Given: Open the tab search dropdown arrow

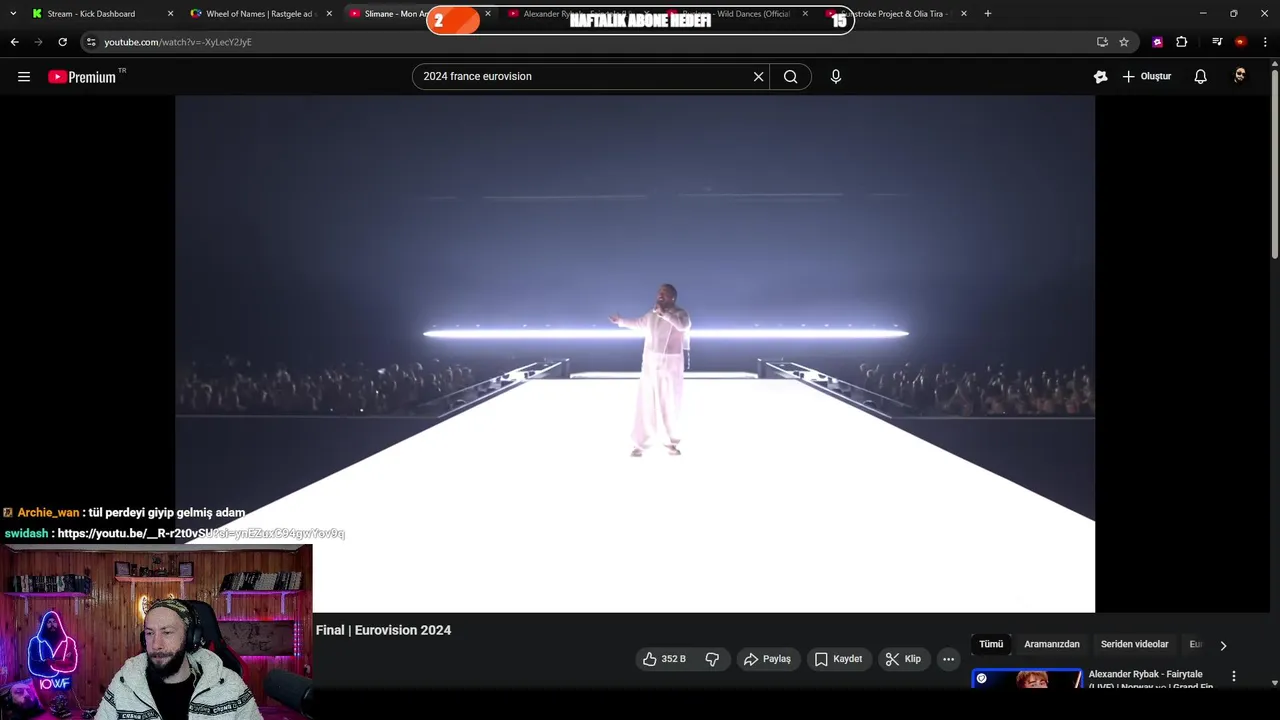Looking at the screenshot, I should [x=13, y=14].
